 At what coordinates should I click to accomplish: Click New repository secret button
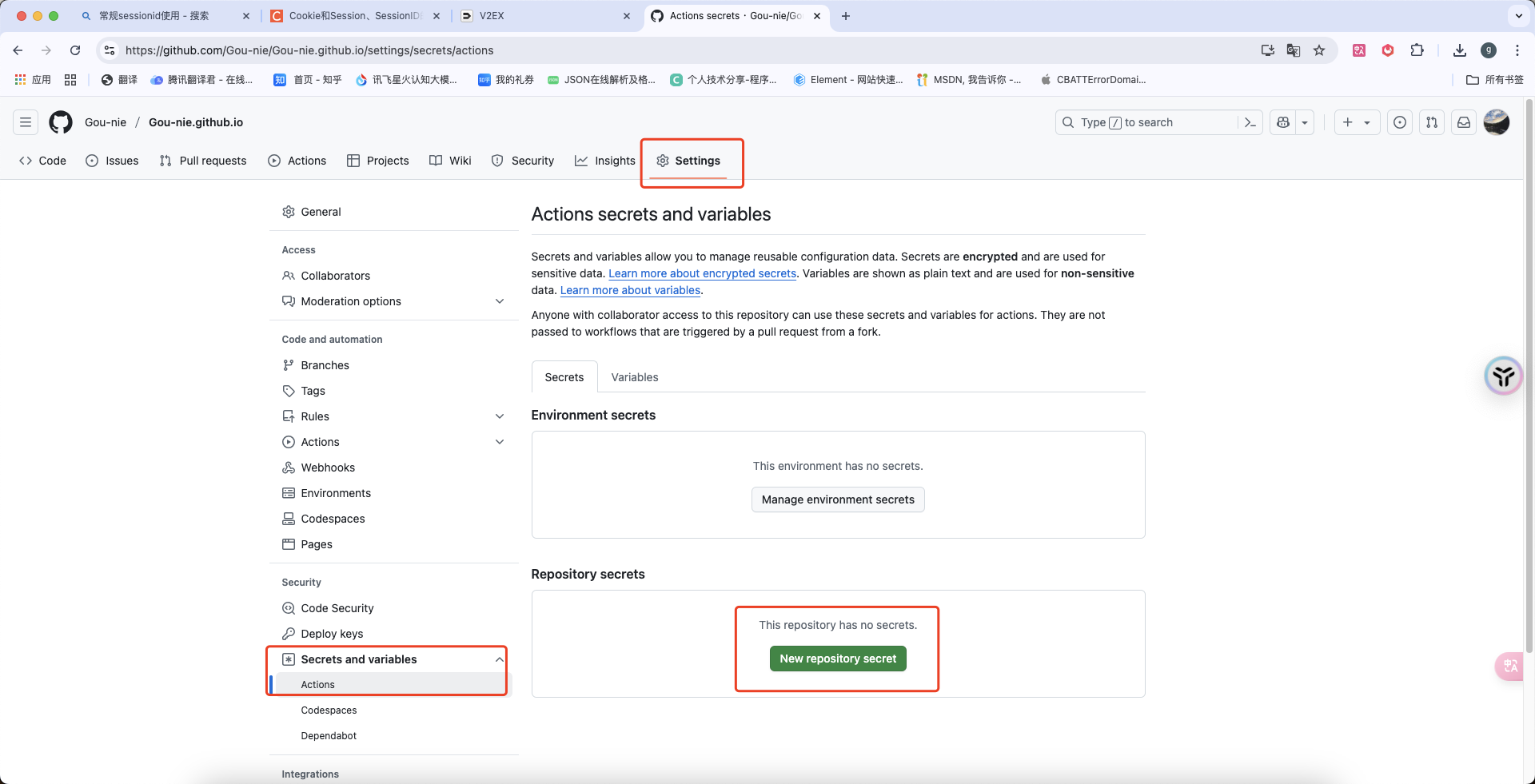(838, 659)
